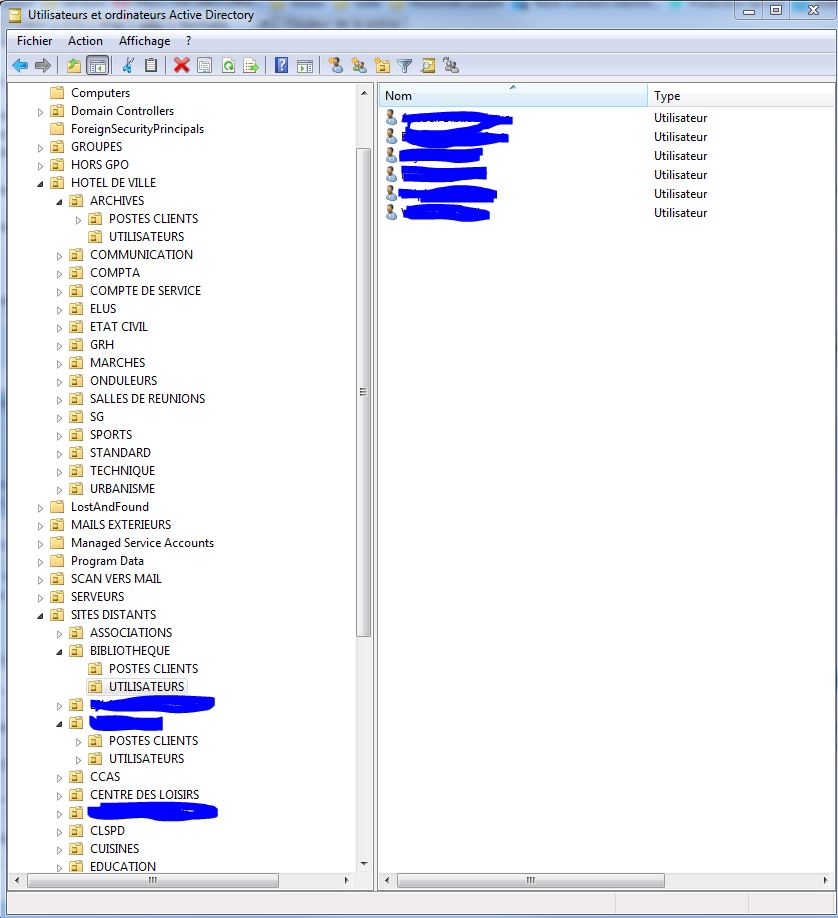Toggle the console tree show/hide icon
838x918 pixels.
tap(98, 66)
